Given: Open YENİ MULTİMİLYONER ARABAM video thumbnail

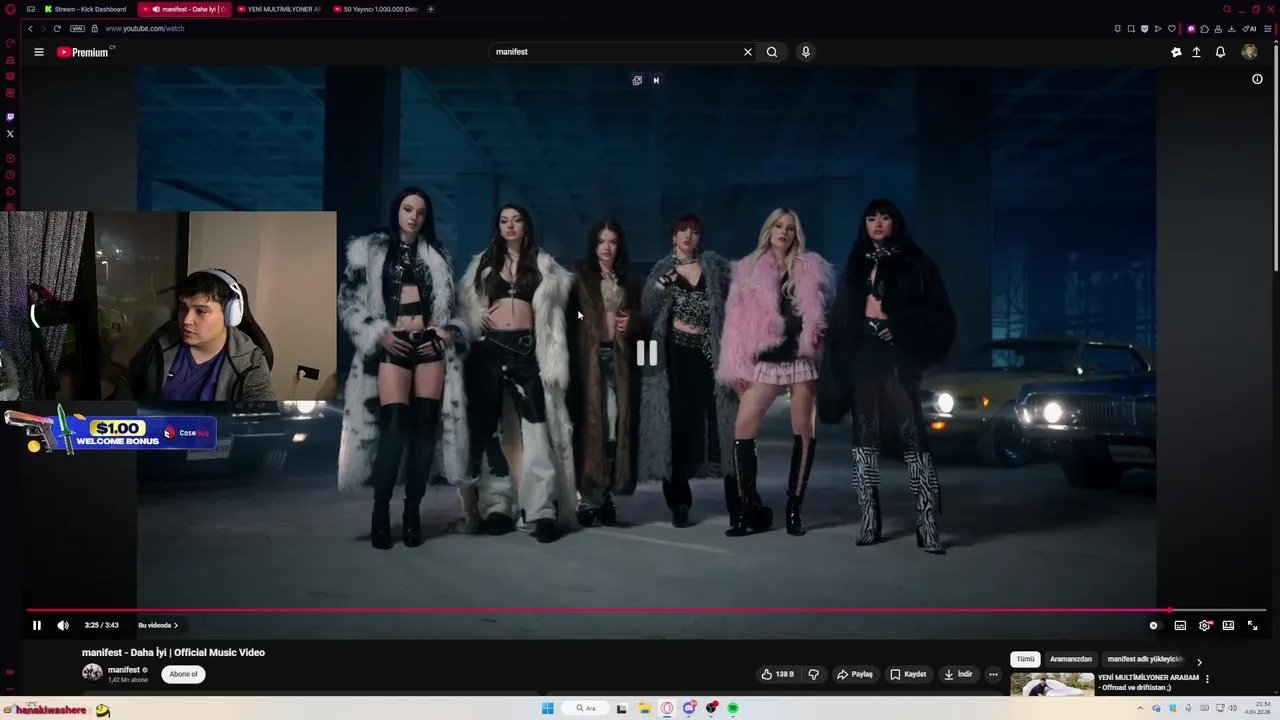Looking at the screenshot, I should pyautogui.click(x=1052, y=684).
